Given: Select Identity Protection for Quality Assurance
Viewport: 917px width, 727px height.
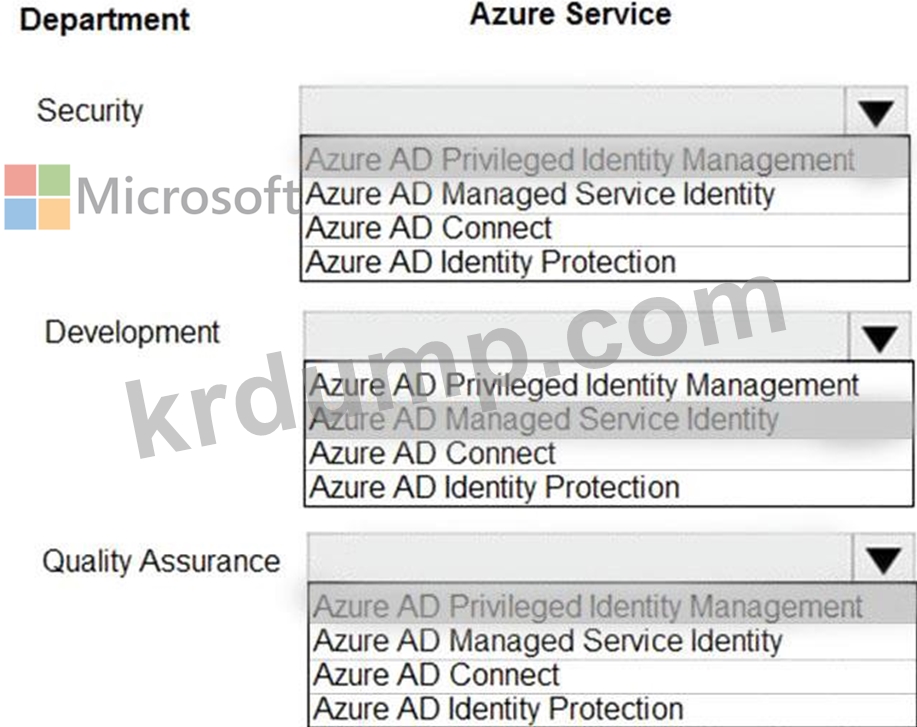Looking at the screenshot, I should [613, 709].
